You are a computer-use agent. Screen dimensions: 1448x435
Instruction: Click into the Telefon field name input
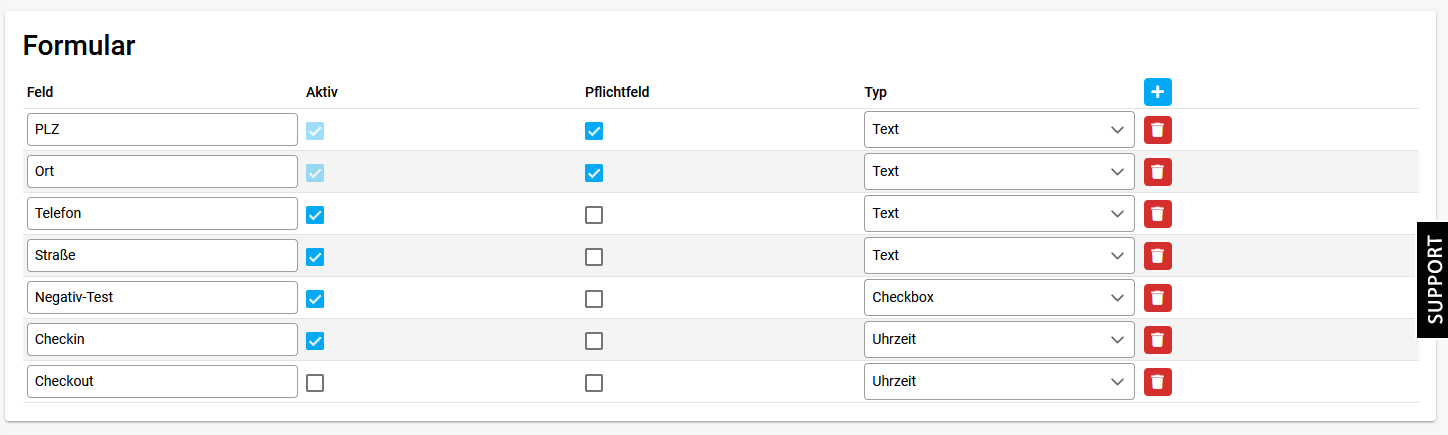tap(162, 214)
